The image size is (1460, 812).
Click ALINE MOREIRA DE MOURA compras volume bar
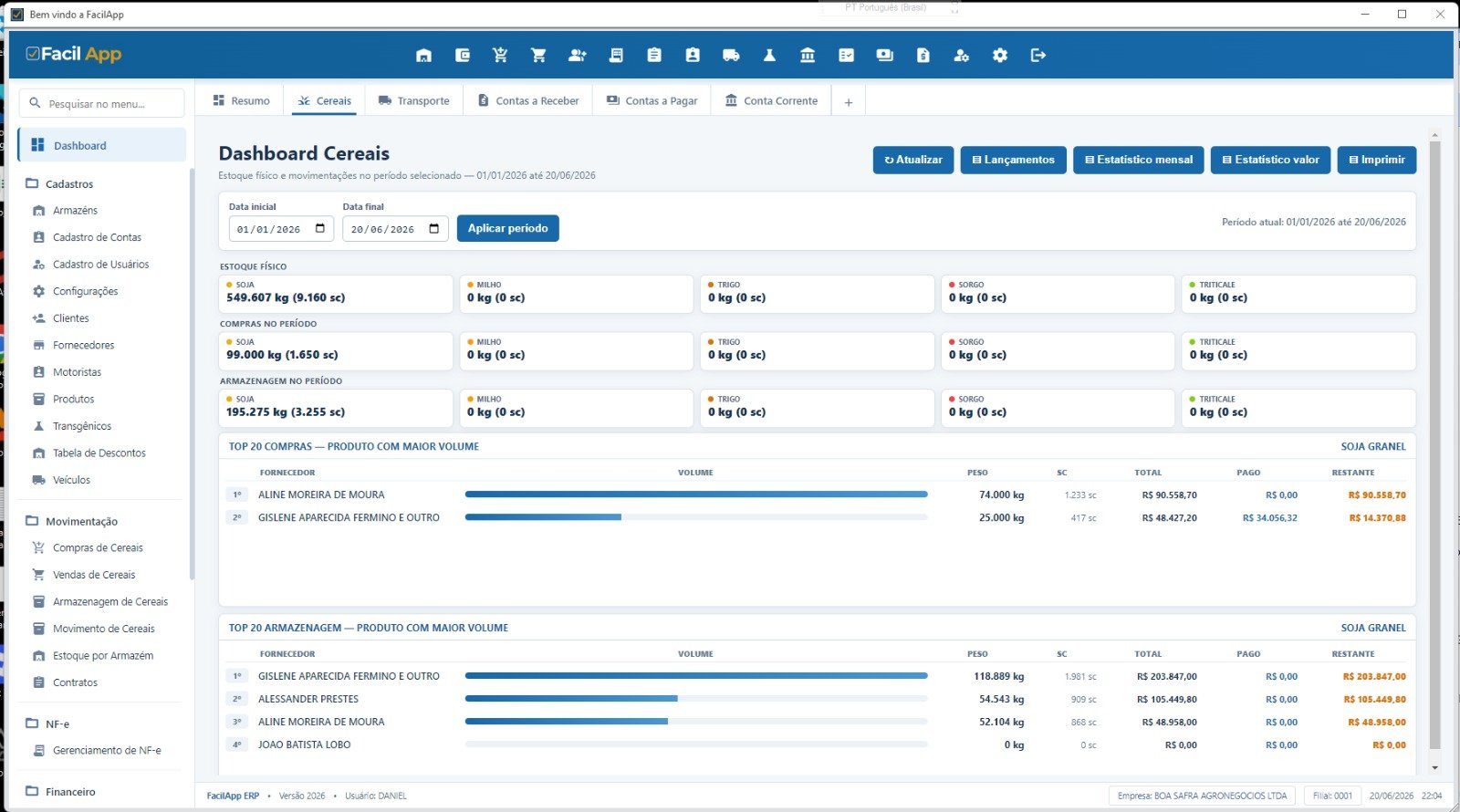click(x=696, y=494)
